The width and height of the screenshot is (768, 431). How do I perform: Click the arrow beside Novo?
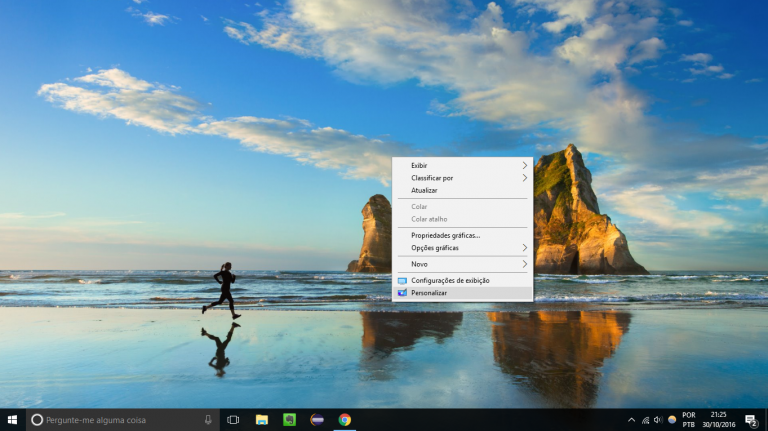(525, 264)
